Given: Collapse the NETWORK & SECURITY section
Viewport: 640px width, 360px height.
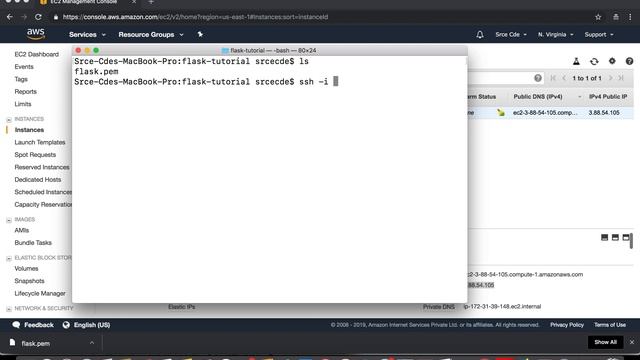Looking at the screenshot, I should click(x=9, y=309).
